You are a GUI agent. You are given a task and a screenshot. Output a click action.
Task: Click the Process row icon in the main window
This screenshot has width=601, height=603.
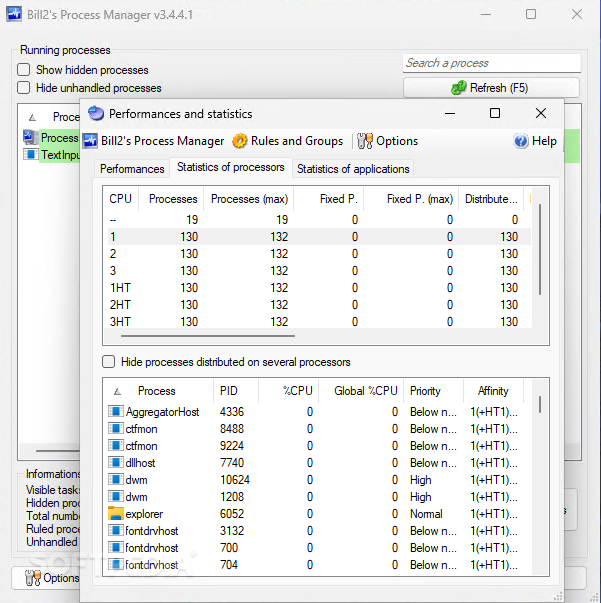click(x=30, y=137)
